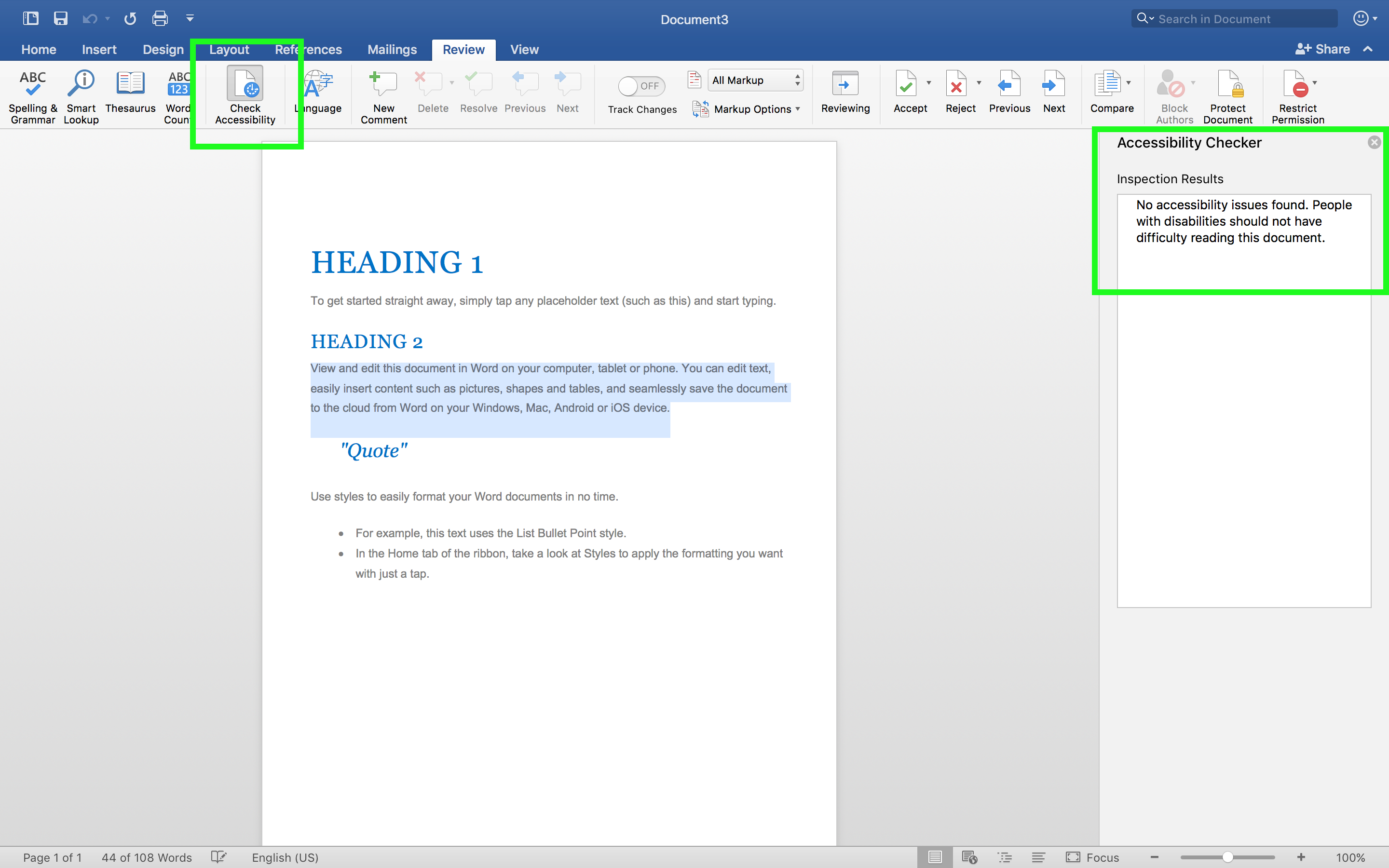The width and height of the screenshot is (1389, 868).
Task: Toggle the navigation sidebar icon
Action: pyautogui.click(x=30, y=18)
